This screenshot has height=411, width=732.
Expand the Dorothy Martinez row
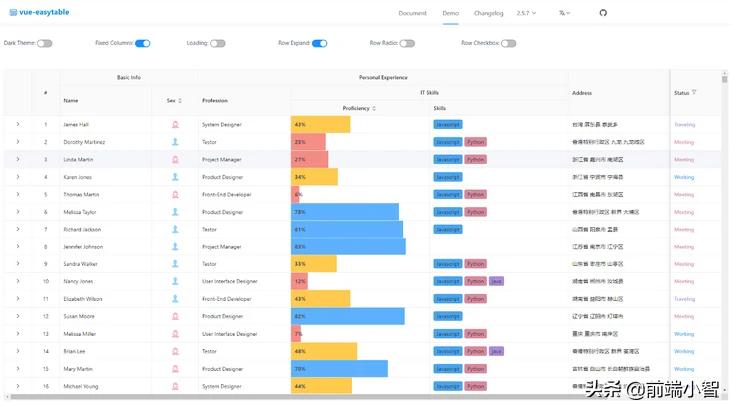pyautogui.click(x=18, y=142)
